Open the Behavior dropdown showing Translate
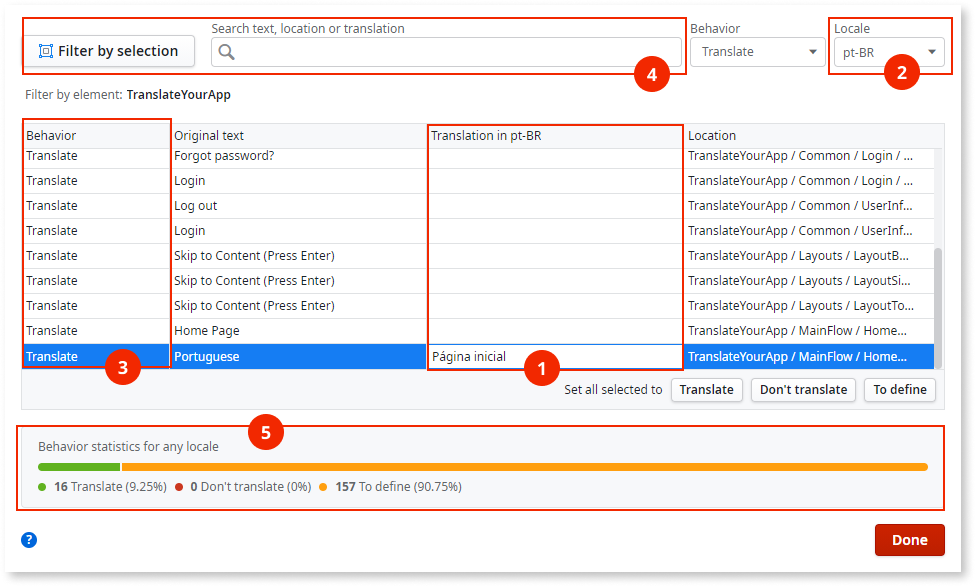 757,51
